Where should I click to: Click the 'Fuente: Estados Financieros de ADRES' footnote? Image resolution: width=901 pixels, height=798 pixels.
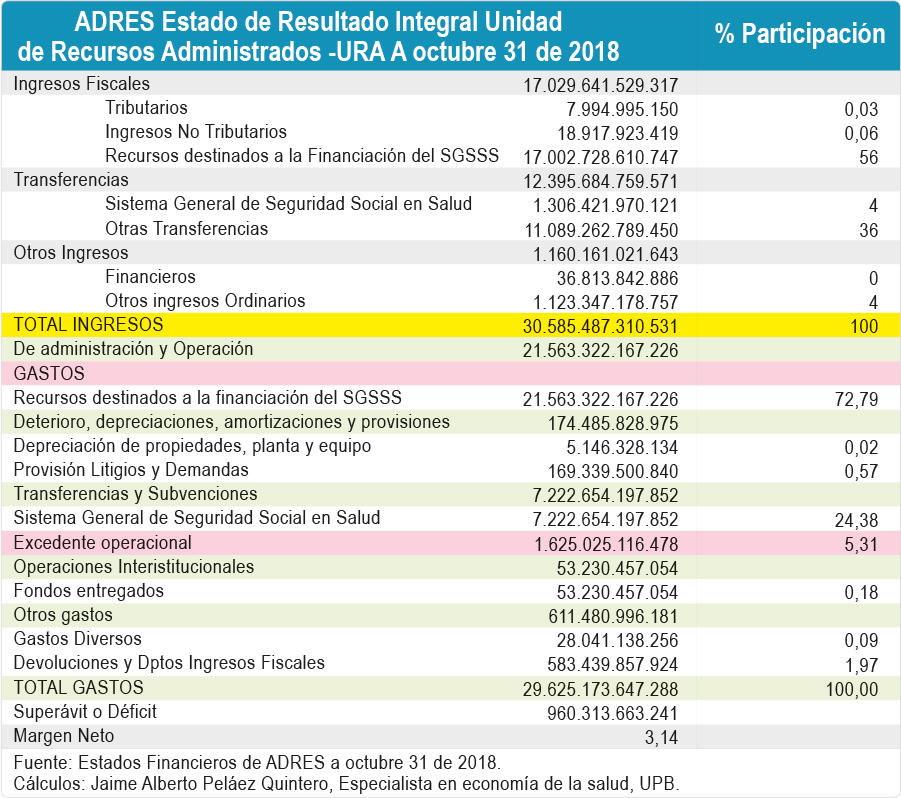[x=258, y=762]
